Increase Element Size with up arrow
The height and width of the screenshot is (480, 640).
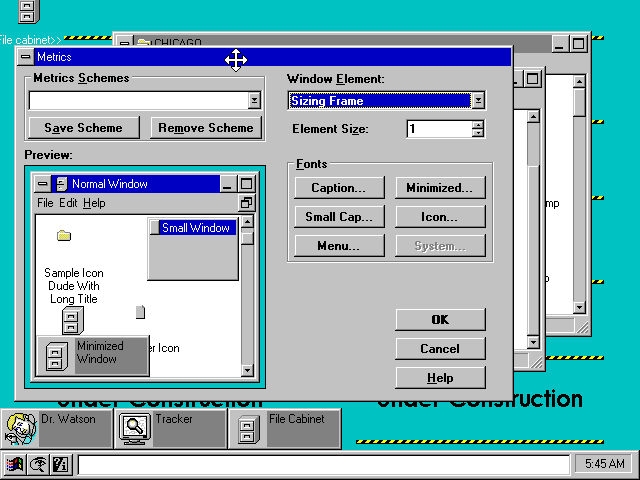[x=478, y=124]
